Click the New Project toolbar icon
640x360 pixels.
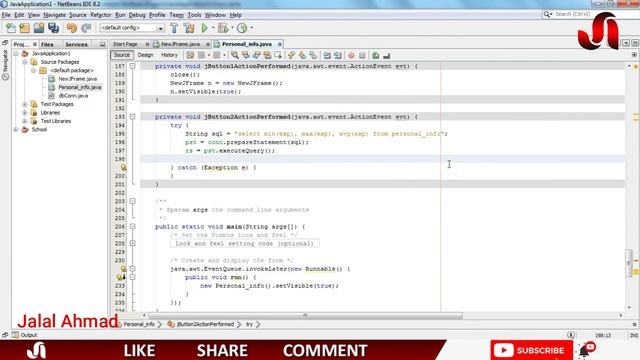[x=24, y=28]
